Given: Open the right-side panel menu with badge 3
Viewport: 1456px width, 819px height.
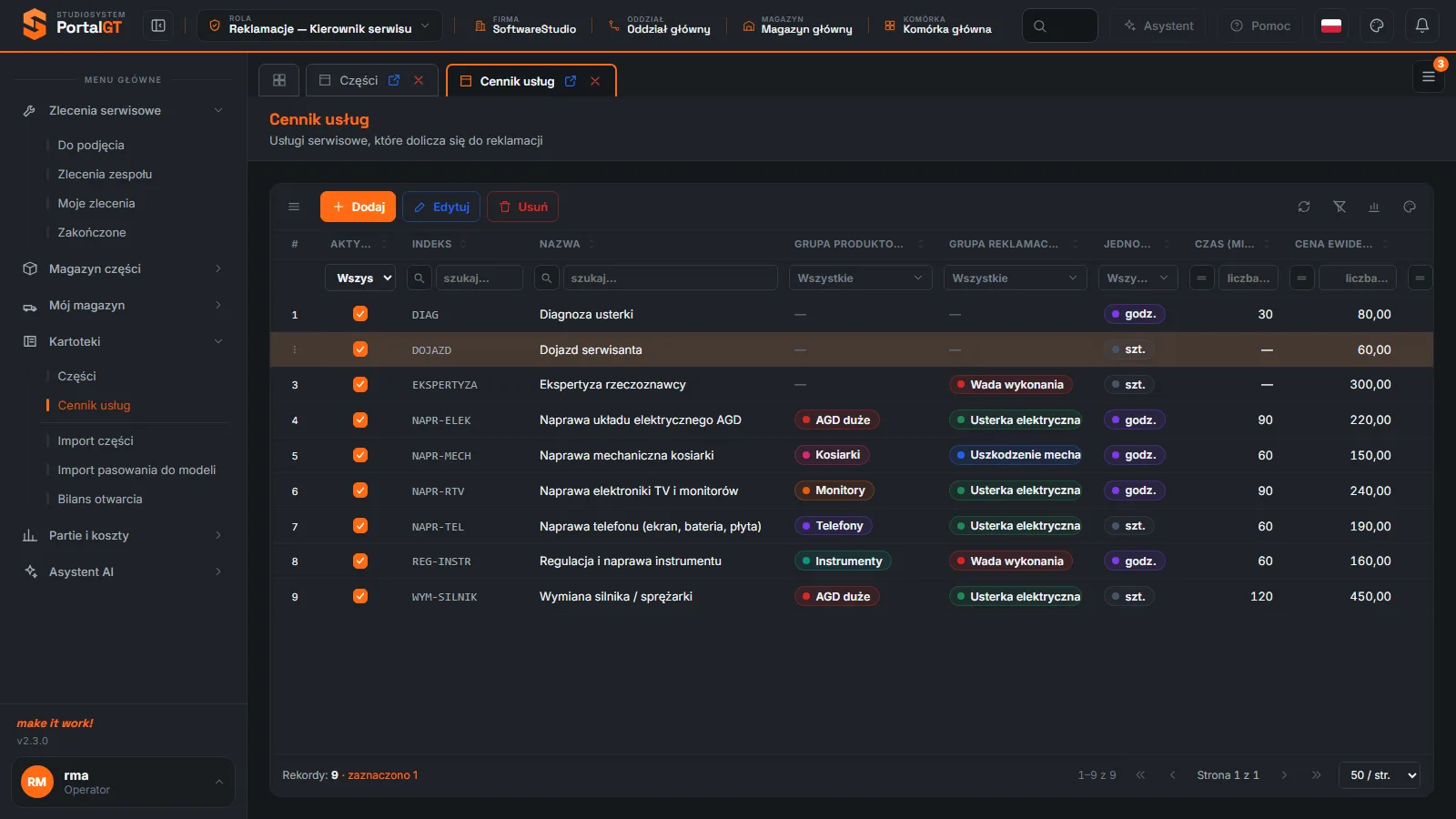Looking at the screenshot, I should (1429, 77).
